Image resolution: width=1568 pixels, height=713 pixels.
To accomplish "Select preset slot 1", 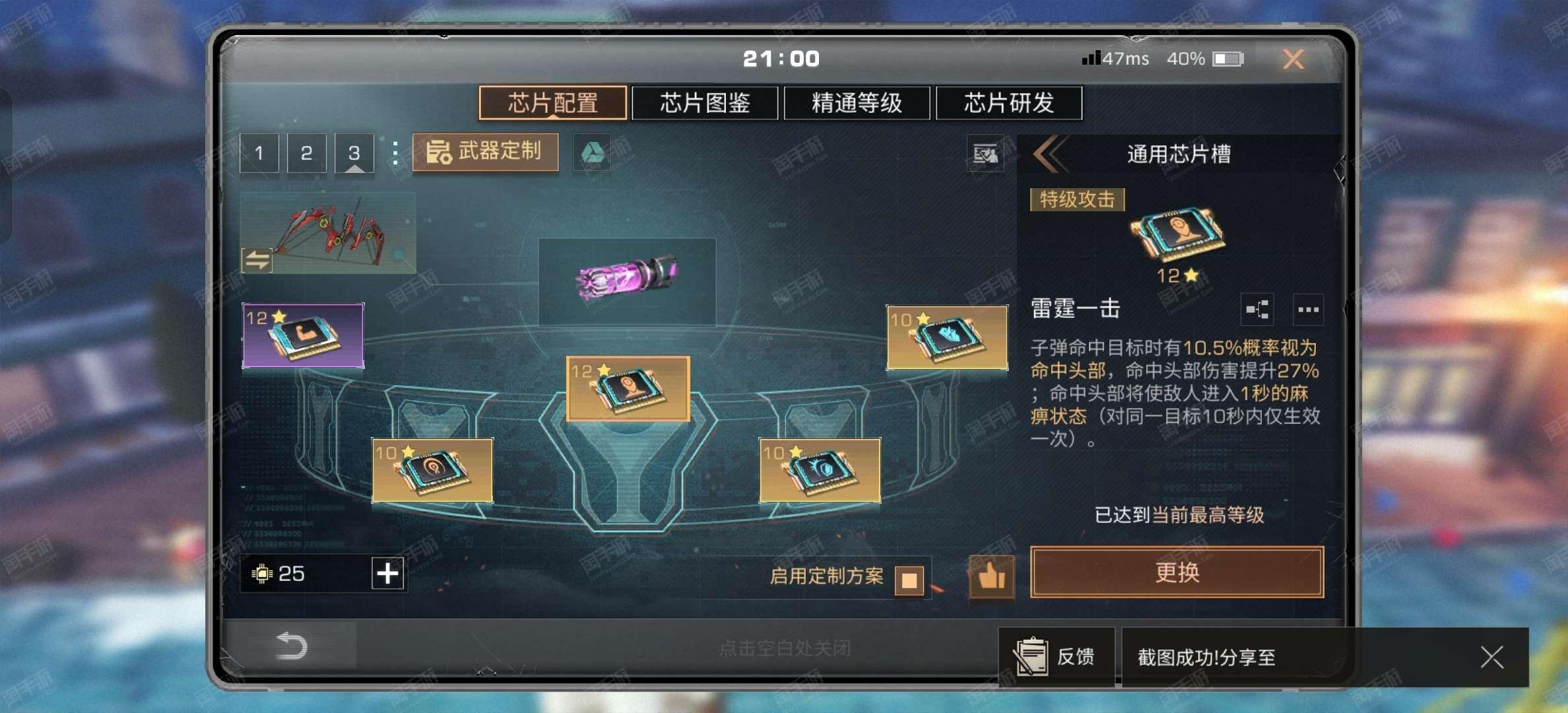I will coord(259,153).
